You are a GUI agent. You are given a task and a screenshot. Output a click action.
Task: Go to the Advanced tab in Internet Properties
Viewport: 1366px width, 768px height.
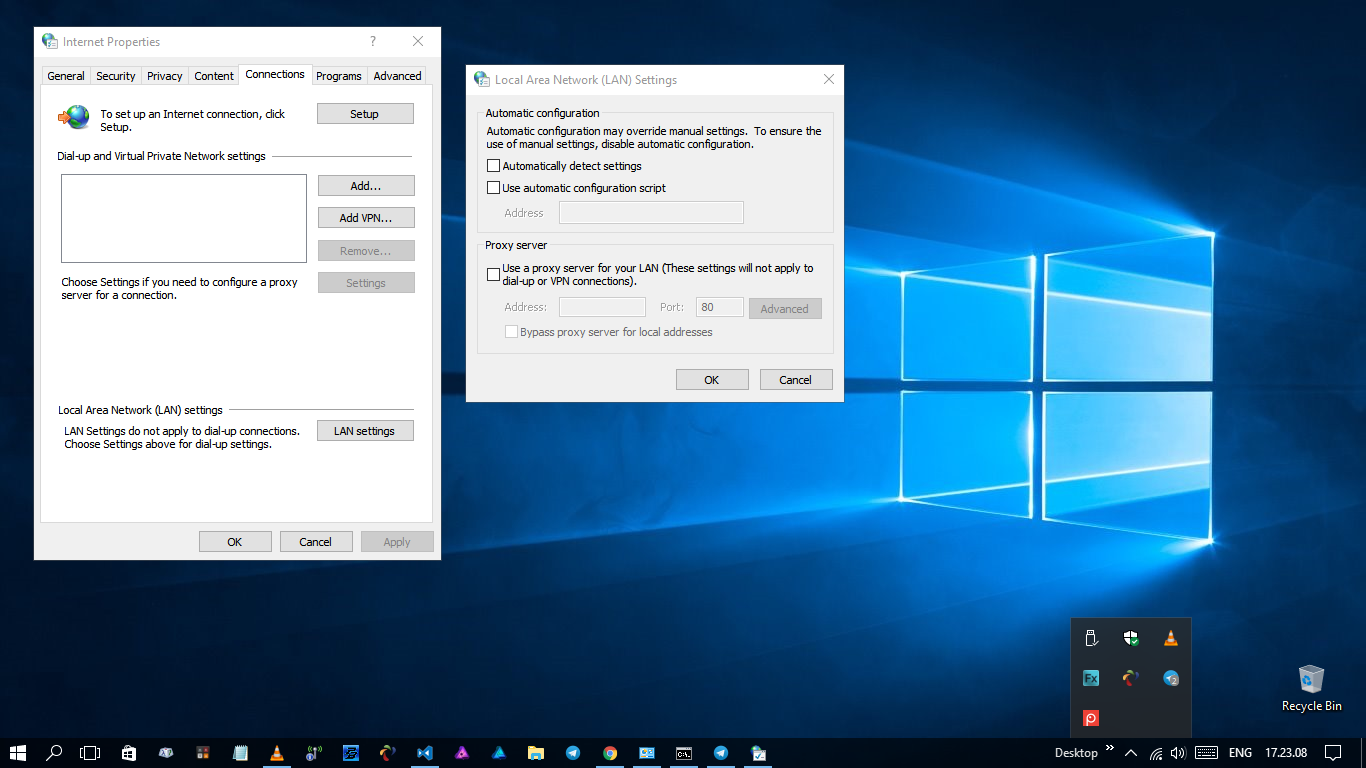tap(397, 76)
